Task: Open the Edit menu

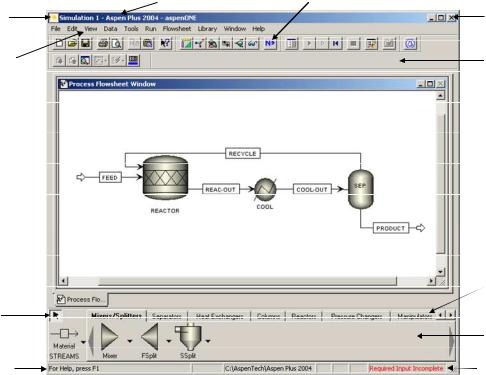Action: (72, 29)
